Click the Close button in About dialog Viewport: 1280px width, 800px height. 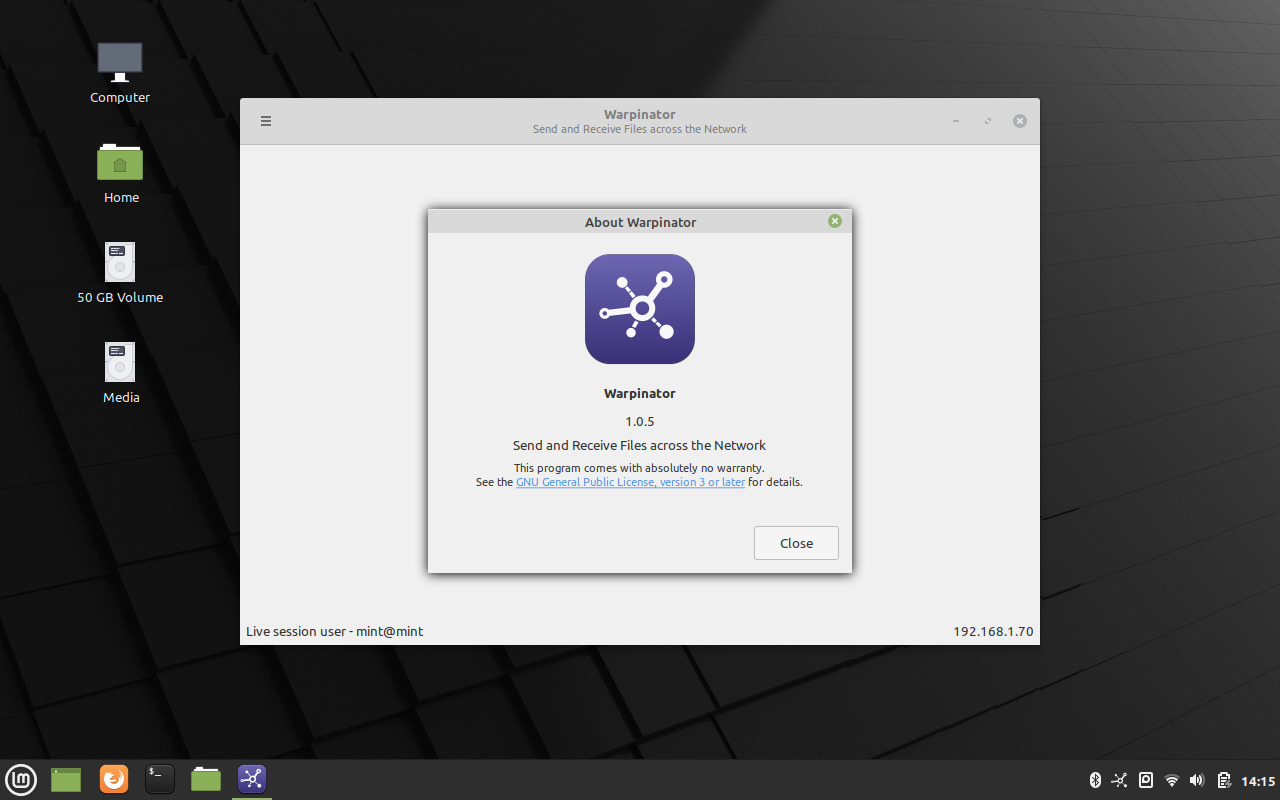pos(796,543)
